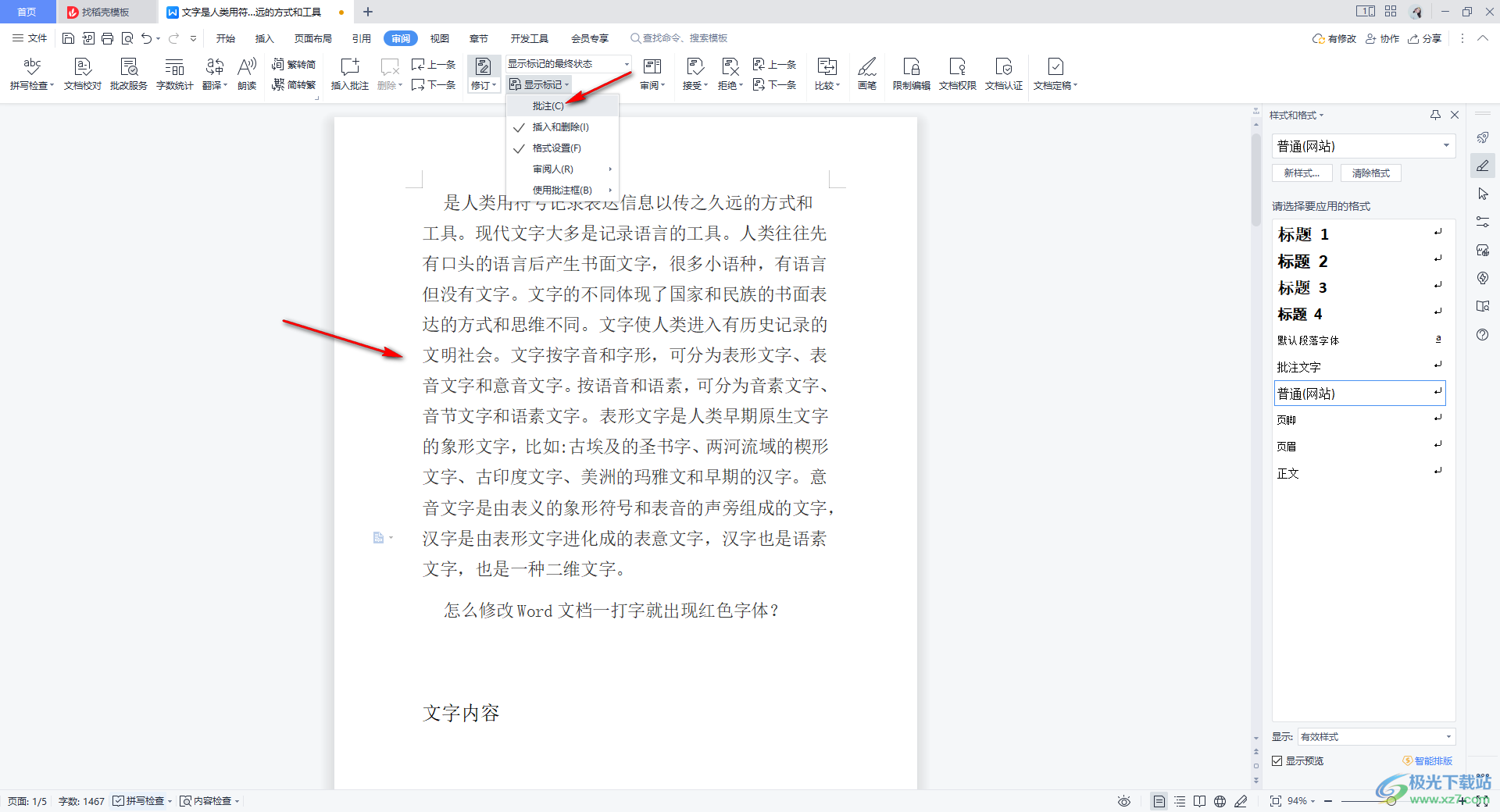Click the 文档认证 document certification icon
1500x812 pixels.
tap(1004, 74)
